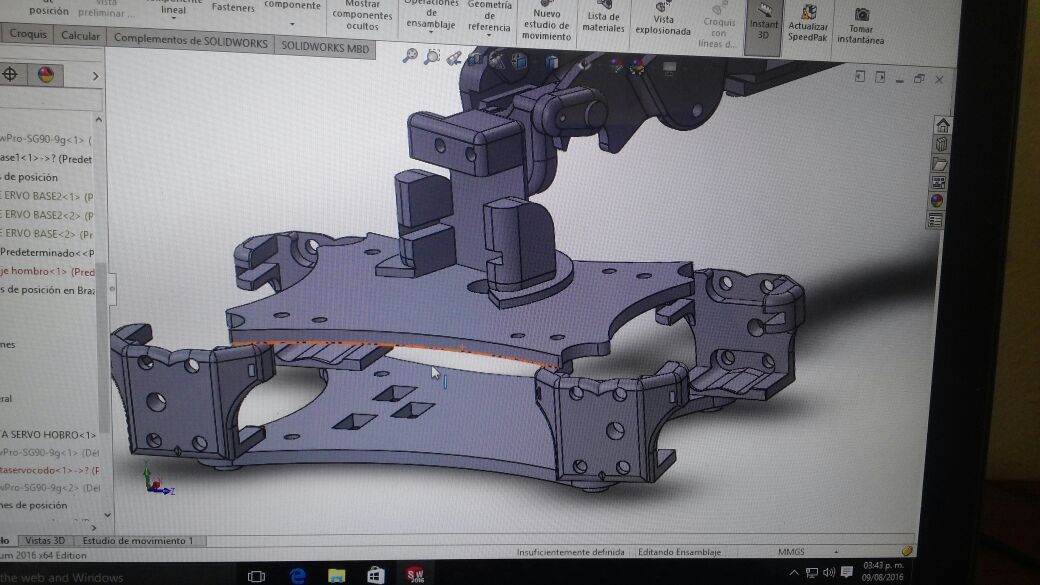Click status text Editando Ensamblaje
The image size is (1040, 585).
click(x=679, y=551)
